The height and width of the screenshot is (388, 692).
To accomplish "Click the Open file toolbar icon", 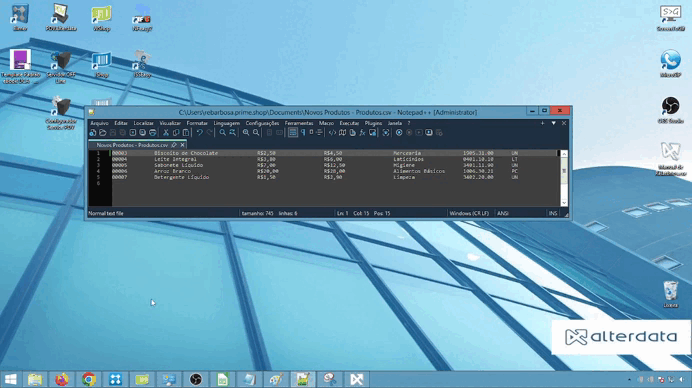I will click(x=102, y=132).
